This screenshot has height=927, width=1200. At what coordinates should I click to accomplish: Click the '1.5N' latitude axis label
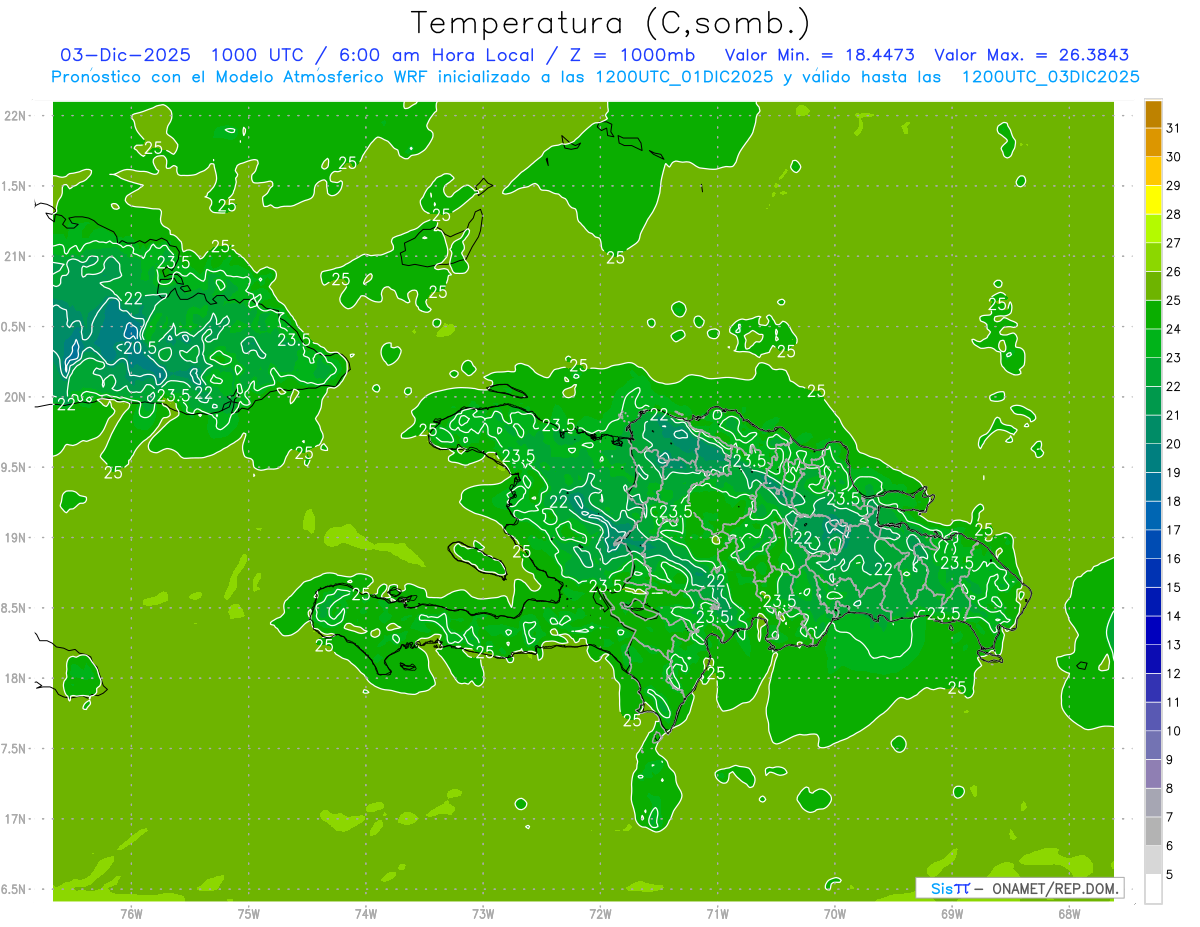coord(15,186)
